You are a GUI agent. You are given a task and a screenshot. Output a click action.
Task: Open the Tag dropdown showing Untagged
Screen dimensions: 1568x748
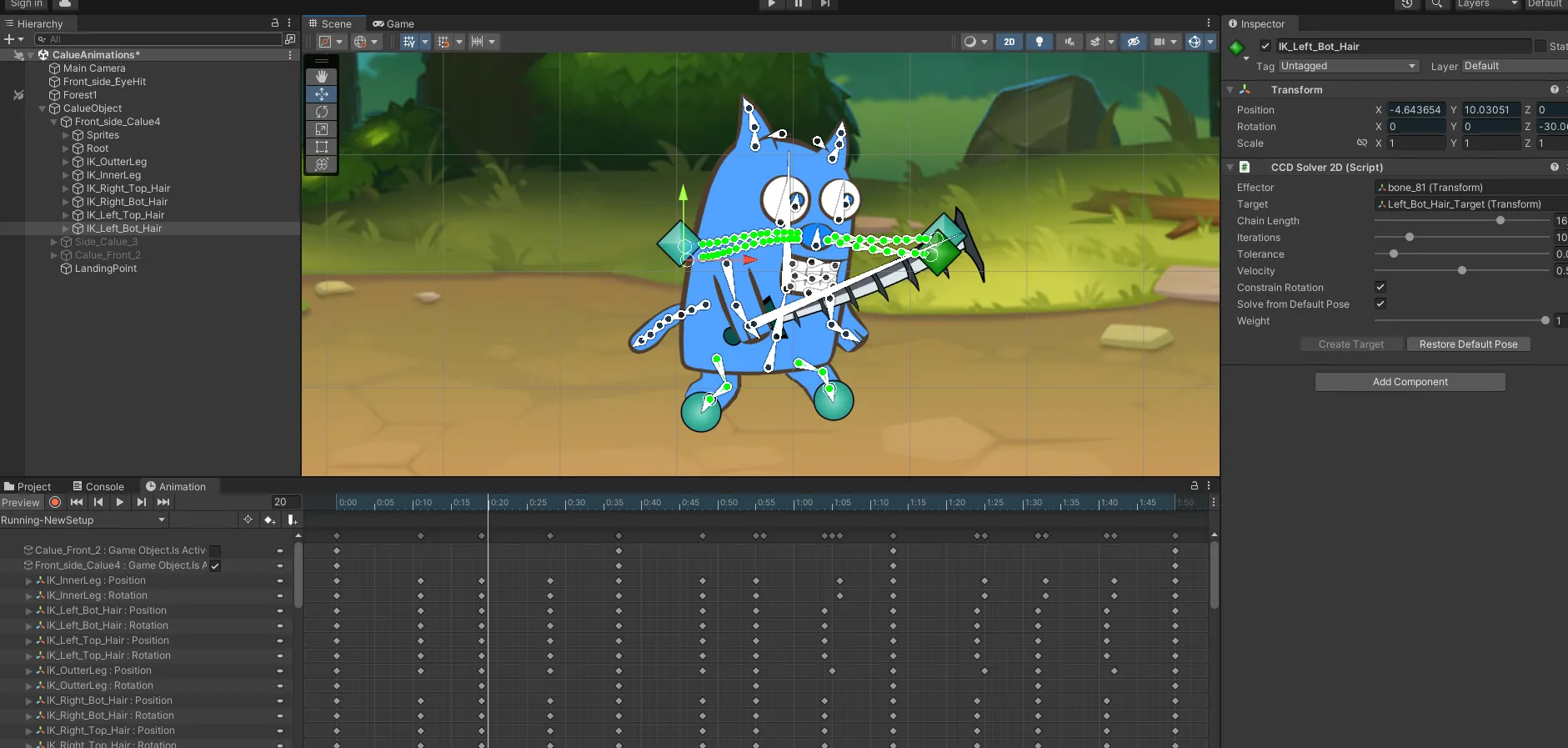1348,66
